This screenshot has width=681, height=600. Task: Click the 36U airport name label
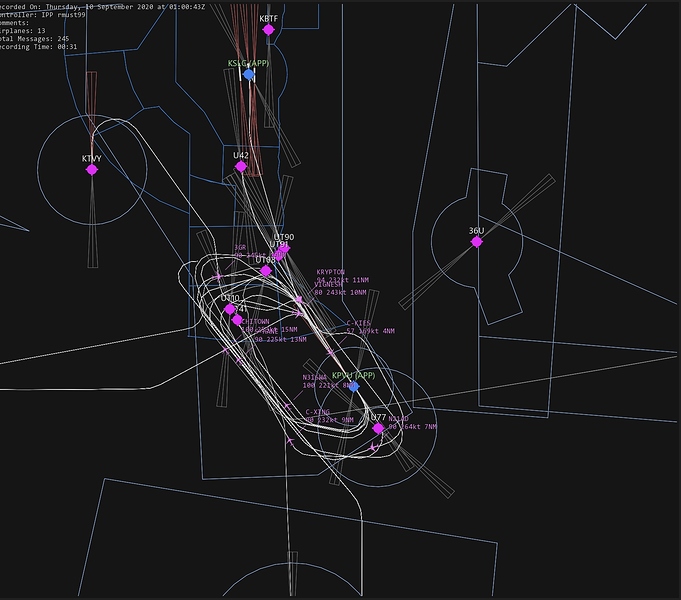476,231
